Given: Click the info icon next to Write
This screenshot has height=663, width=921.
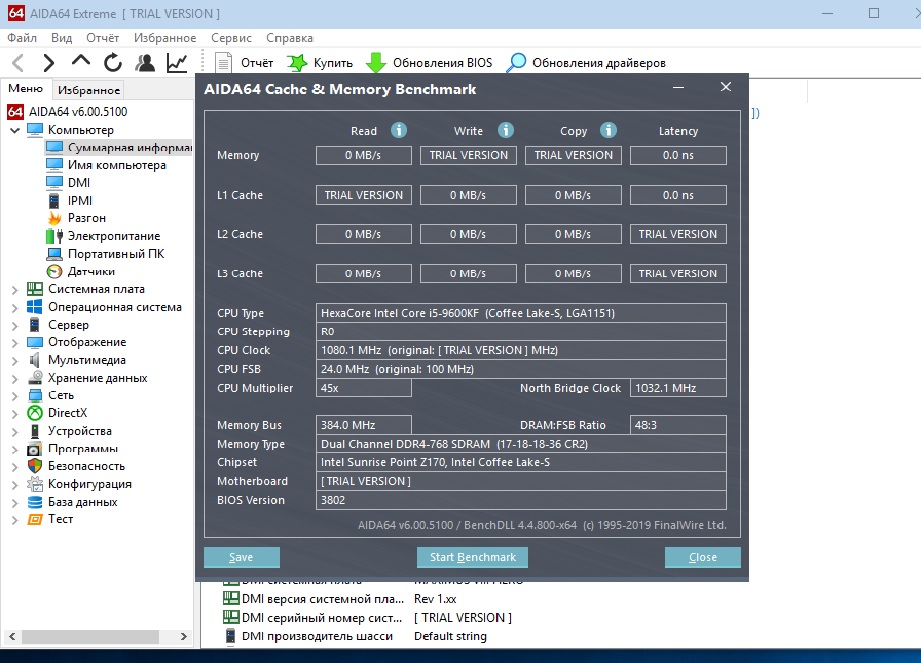Looking at the screenshot, I should (x=506, y=130).
